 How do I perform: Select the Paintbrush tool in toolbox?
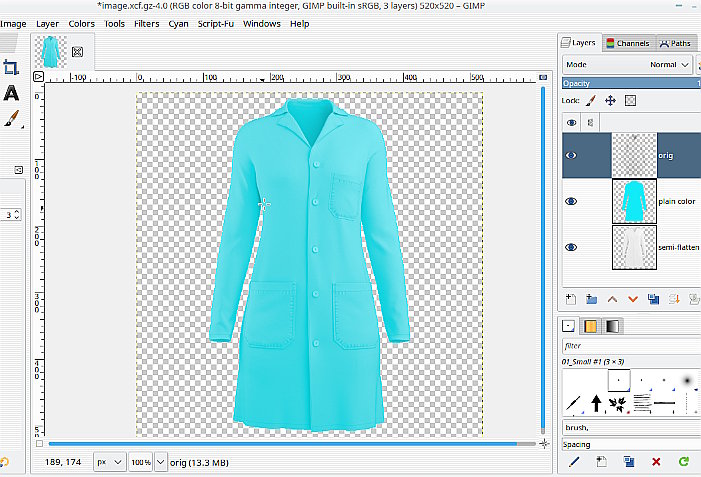(x=11, y=119)
